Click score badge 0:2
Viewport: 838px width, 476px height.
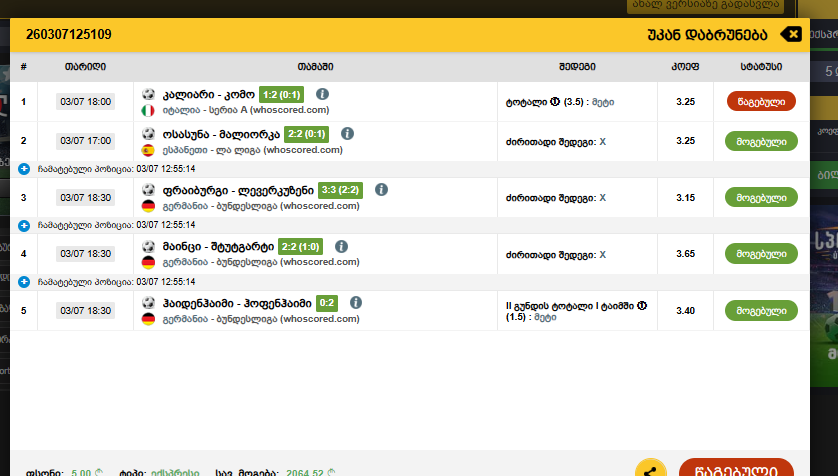point(327,303)
